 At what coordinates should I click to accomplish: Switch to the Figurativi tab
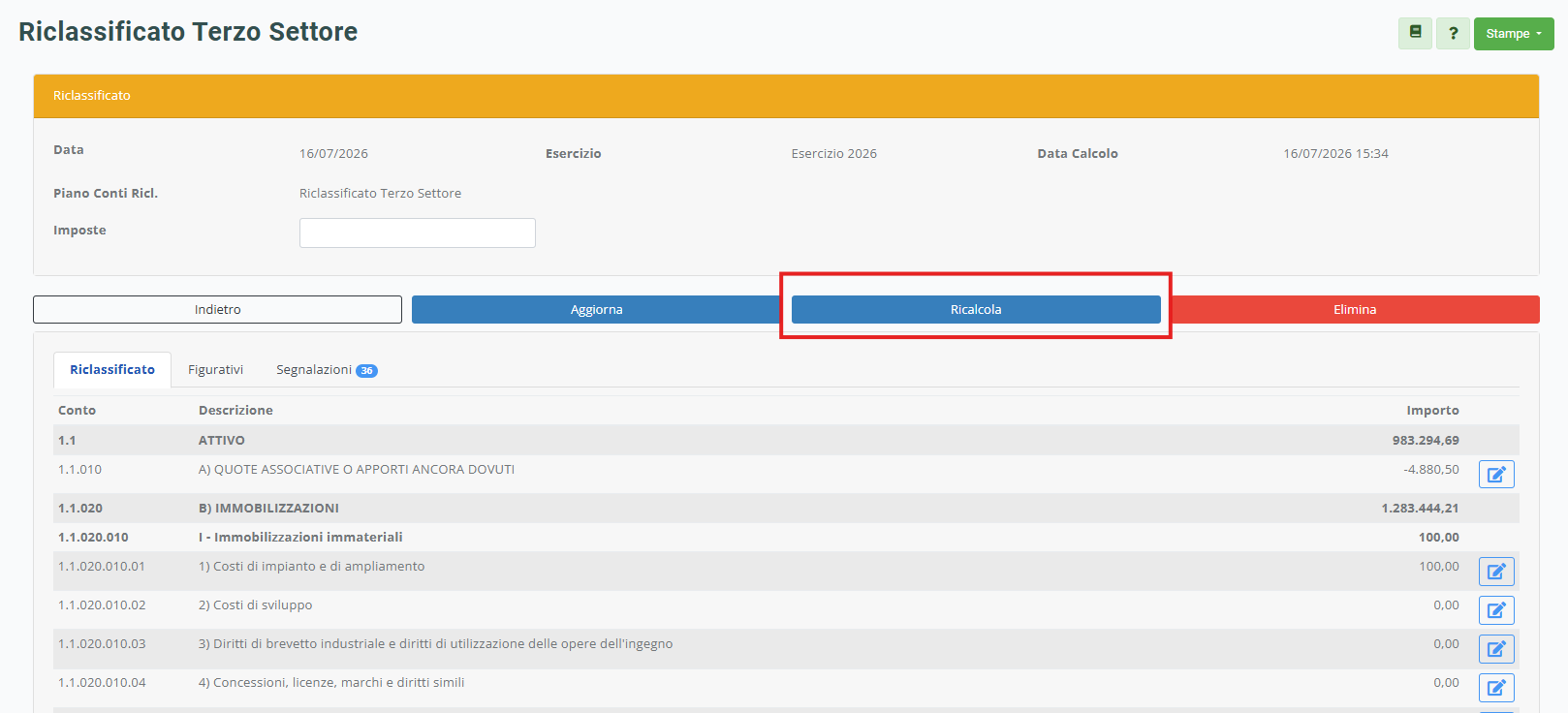click(215, 369)
